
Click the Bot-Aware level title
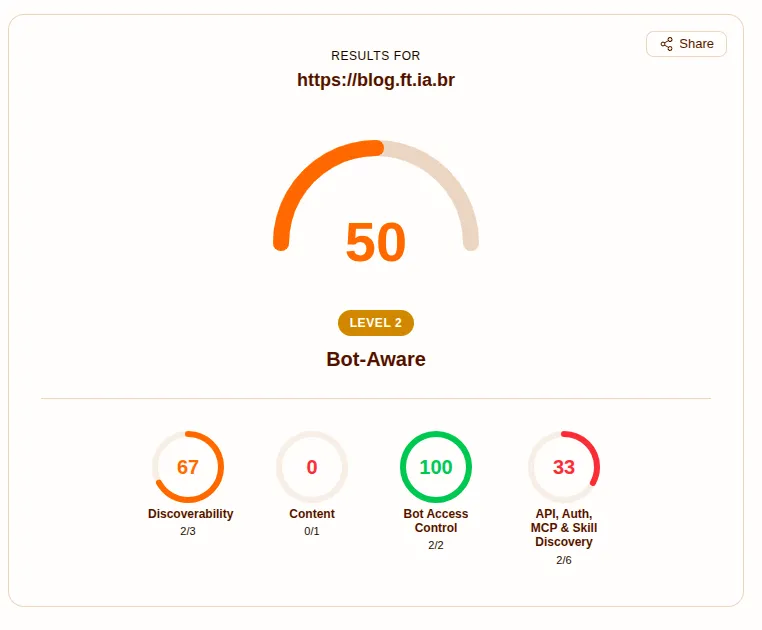[376, 359]
